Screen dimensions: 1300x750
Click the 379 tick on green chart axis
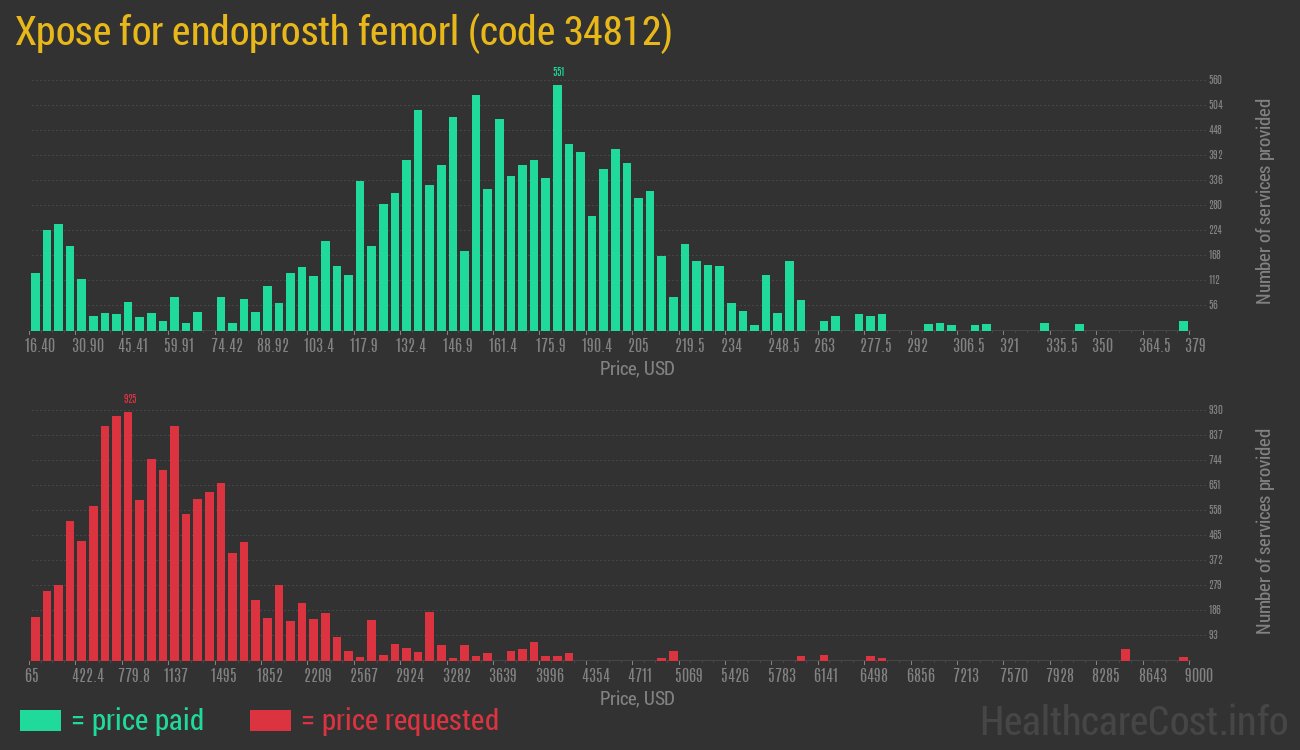(x=1194, y=346)
